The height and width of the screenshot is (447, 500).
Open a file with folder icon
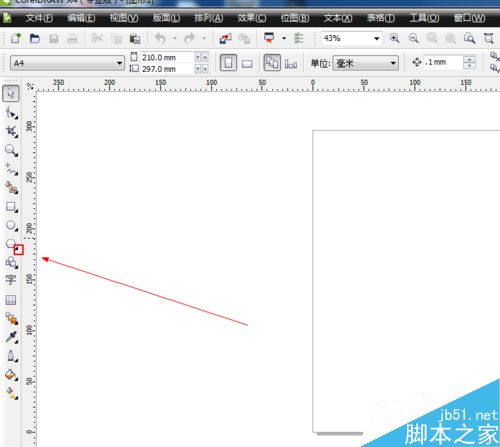coord(35,38)
